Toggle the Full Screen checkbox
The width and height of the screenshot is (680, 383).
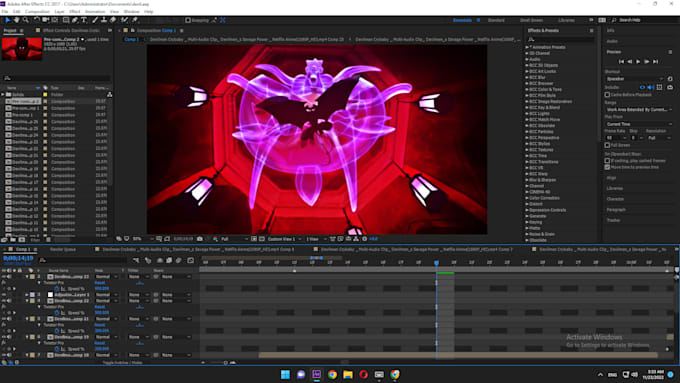click(x=607, y=145)
